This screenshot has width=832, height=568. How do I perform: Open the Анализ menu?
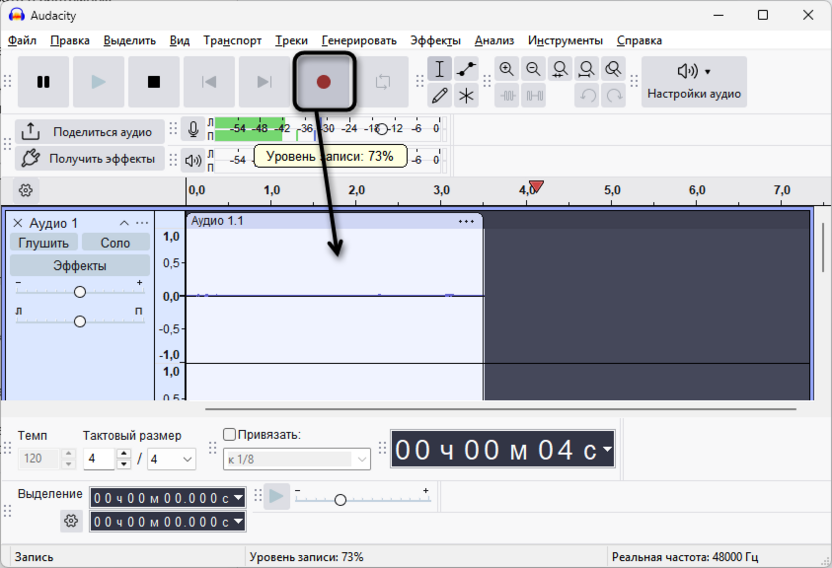click(x=494, y=40)
